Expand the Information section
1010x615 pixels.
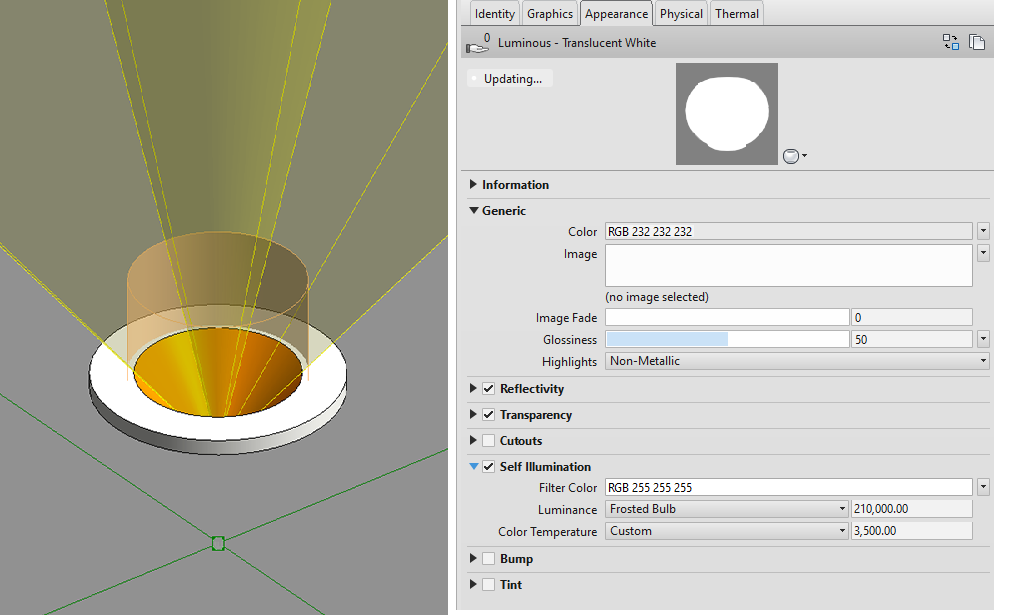click(473, 184)
